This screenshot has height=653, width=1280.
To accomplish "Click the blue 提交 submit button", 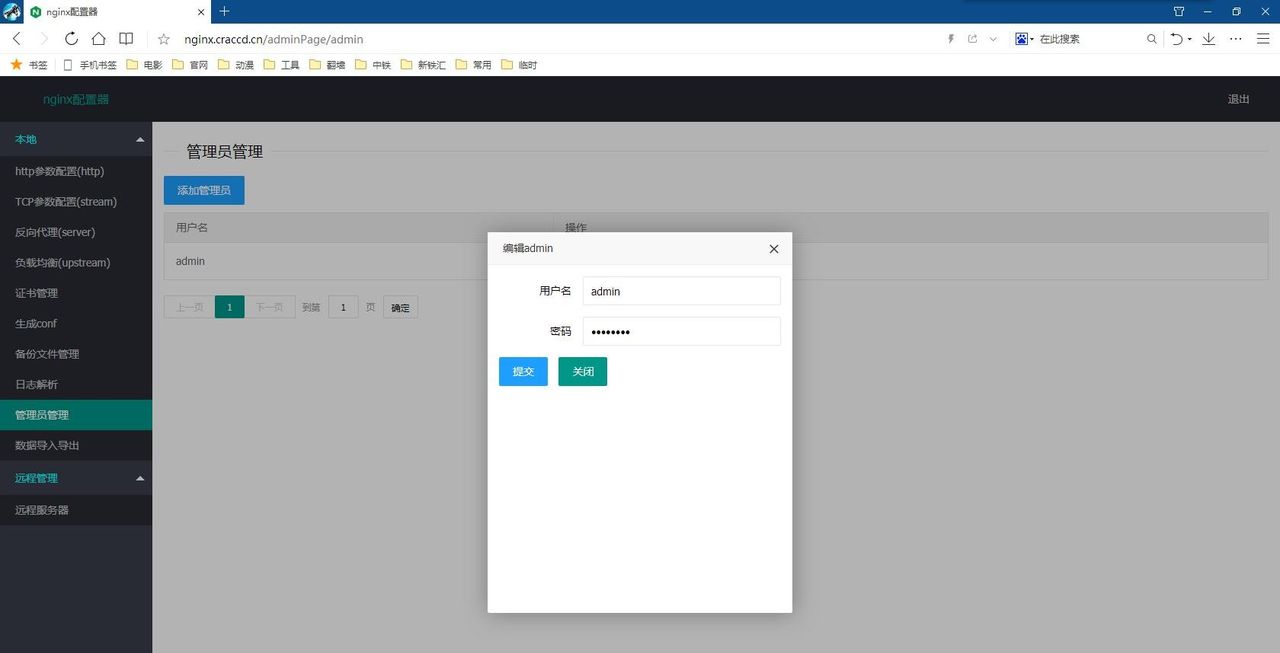I will coord(523,371).
